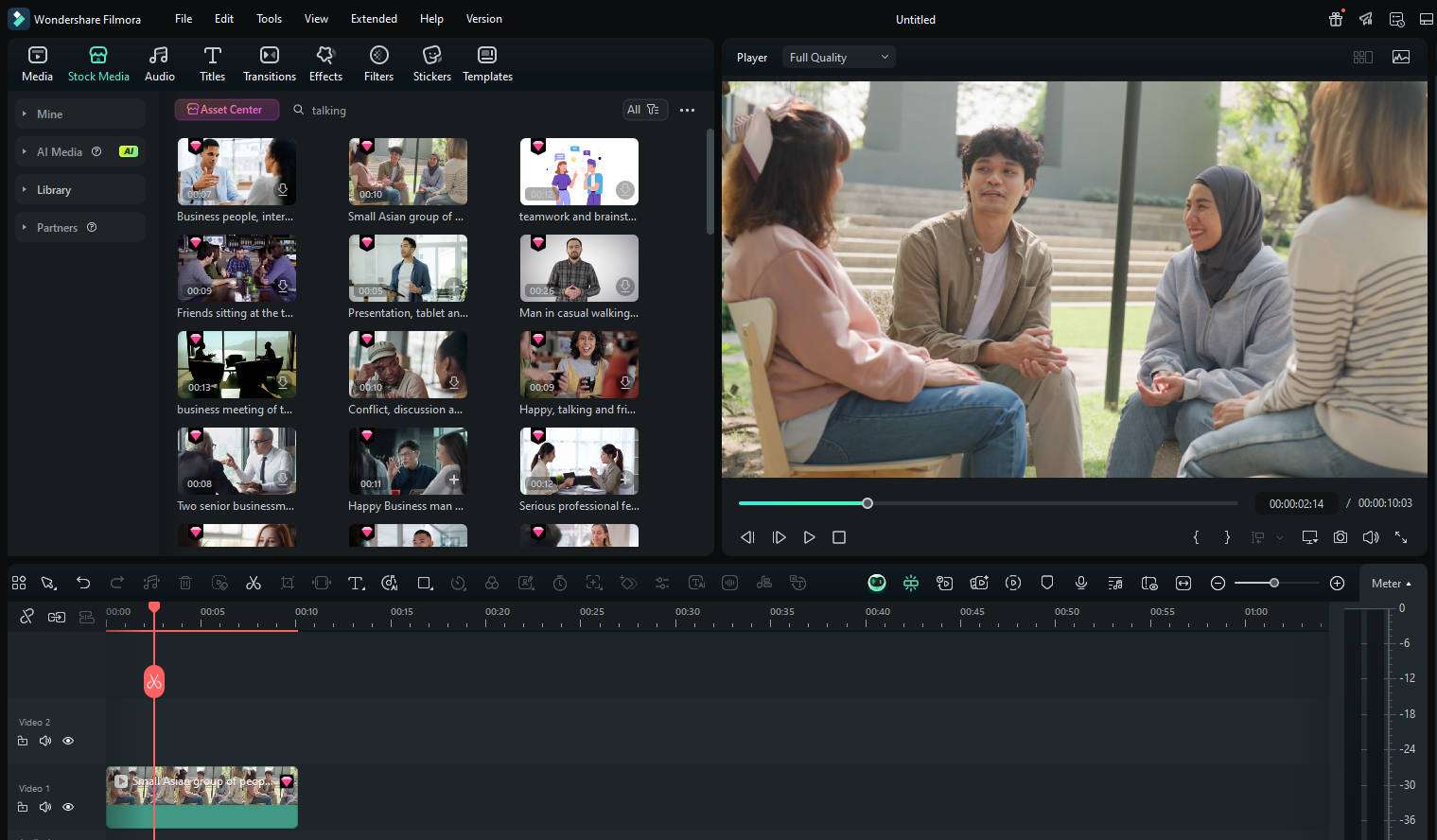Viewport: 1437px width, 840px height.
Task: Click the compare view grid icon in player
Action: pyautogui.click(x=1363, y=57)
